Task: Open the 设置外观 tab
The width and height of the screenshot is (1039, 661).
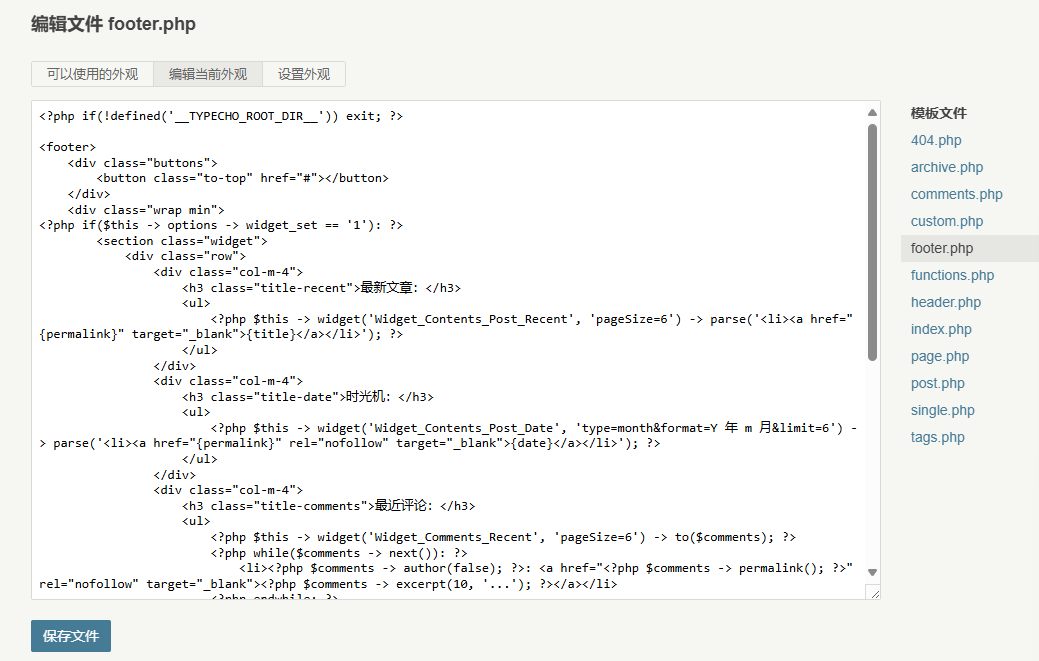Action: coord(304,74)
